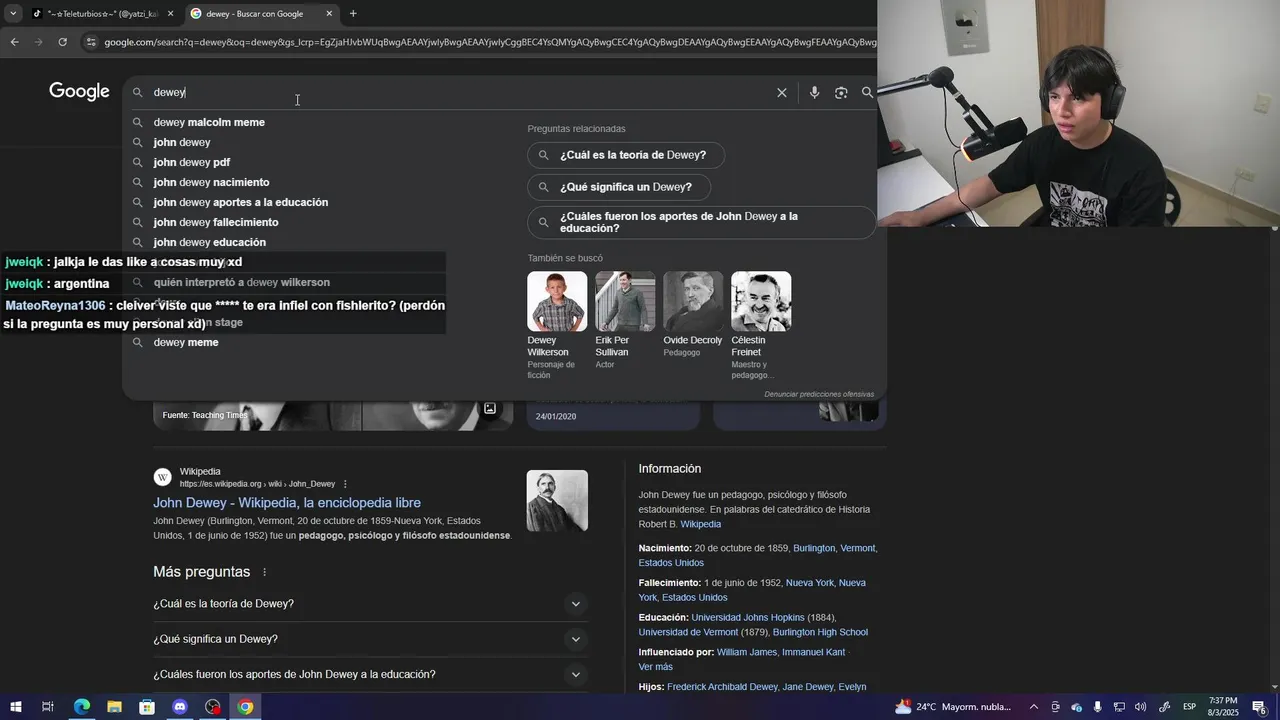Open Frederick Archibald Dewey link
This screenshot has width=1280, height=720.
(722, 687)
